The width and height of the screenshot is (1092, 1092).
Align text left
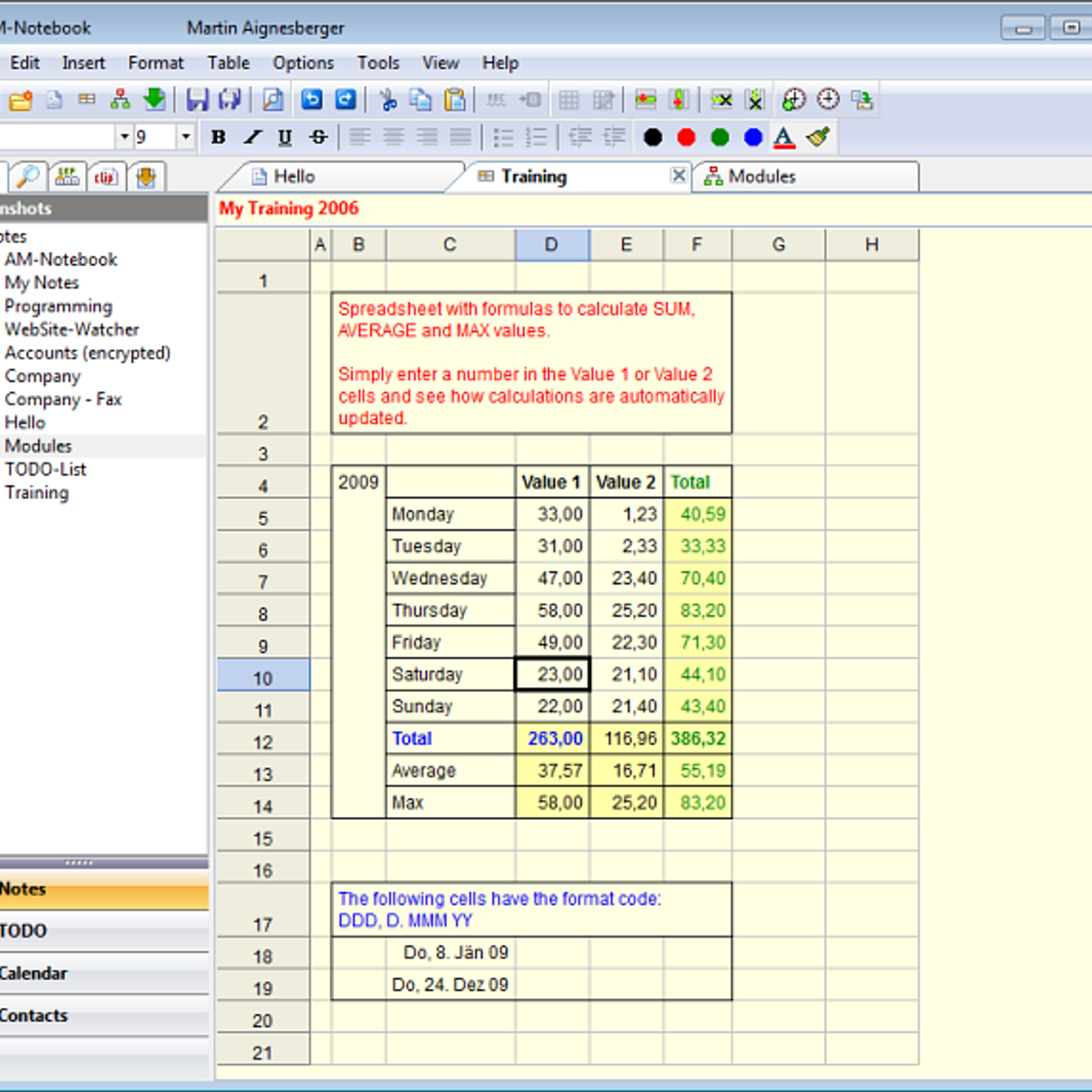(x=360, y=137)
